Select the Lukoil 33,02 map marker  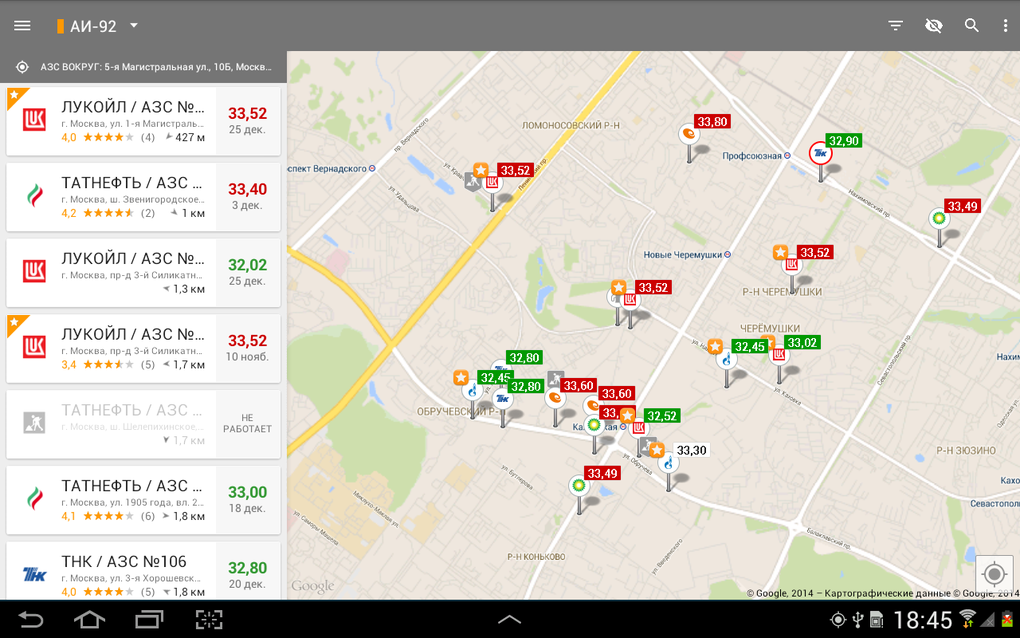779,355
